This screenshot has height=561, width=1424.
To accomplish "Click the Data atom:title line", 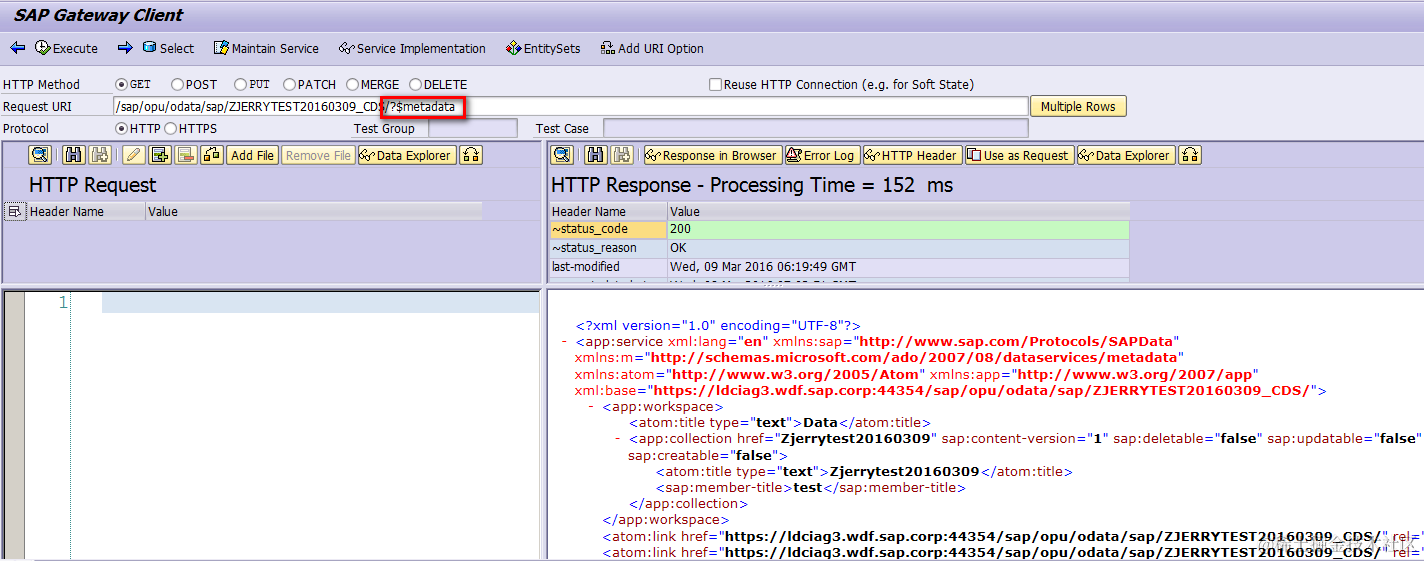I will click(780, 423).
